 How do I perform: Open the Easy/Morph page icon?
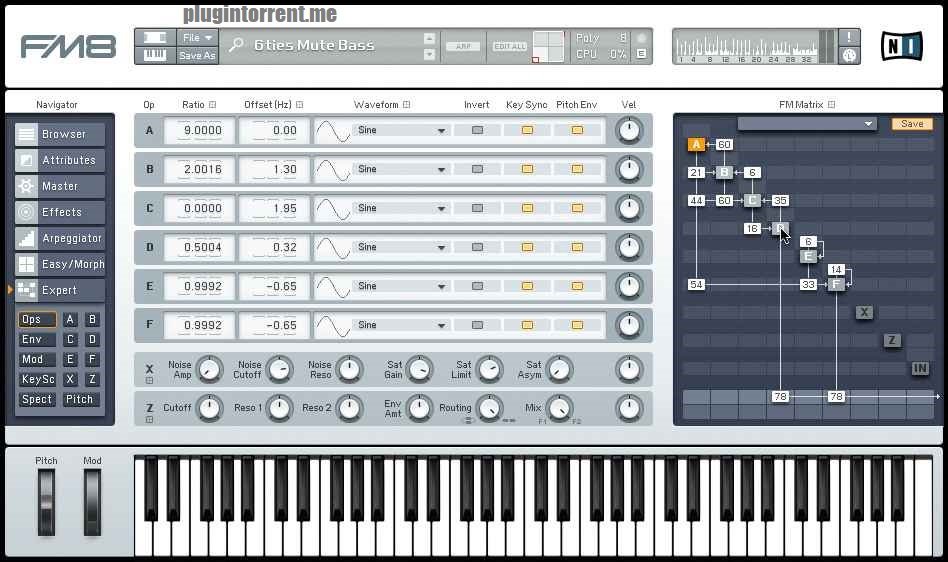tap(26, 264)
